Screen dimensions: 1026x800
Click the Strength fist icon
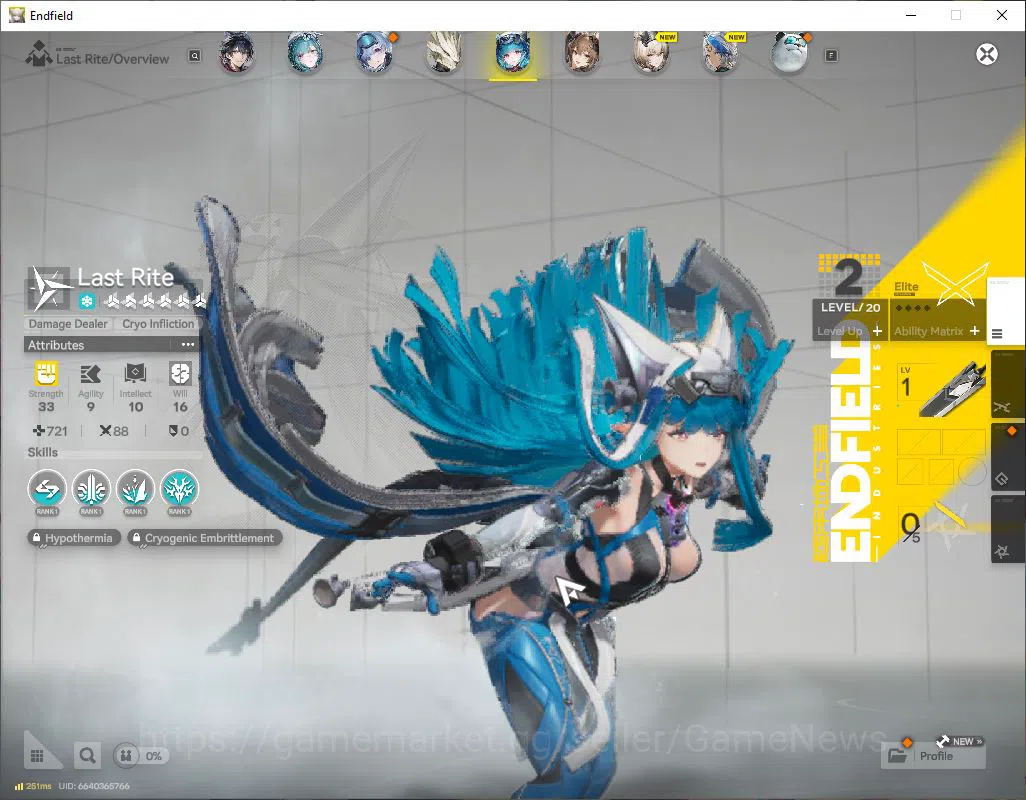[x=46, y=374]
